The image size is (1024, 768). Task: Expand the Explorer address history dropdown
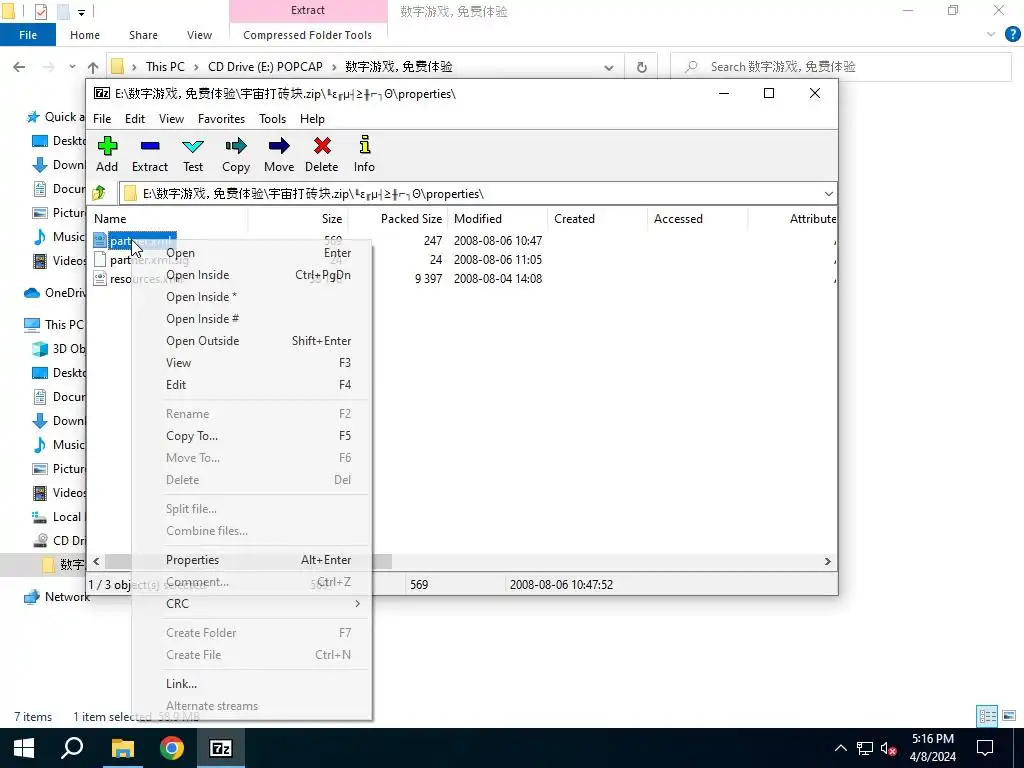(x=609, y=67)
